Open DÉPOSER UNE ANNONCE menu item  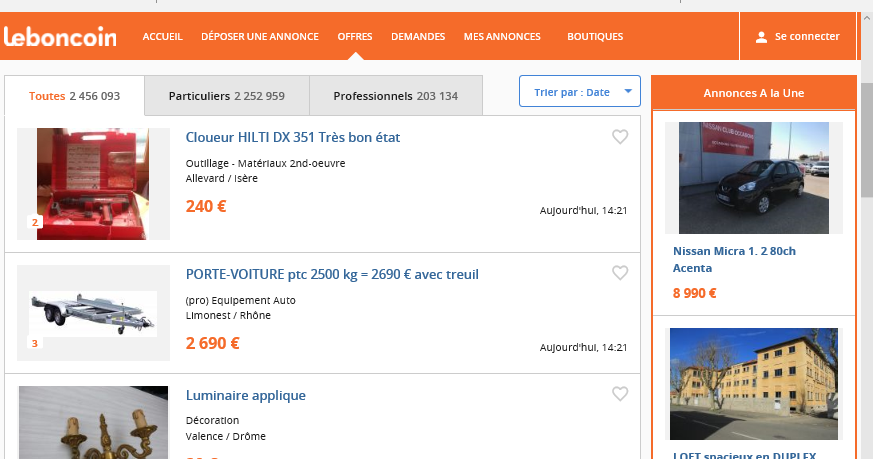click(260, 37)
